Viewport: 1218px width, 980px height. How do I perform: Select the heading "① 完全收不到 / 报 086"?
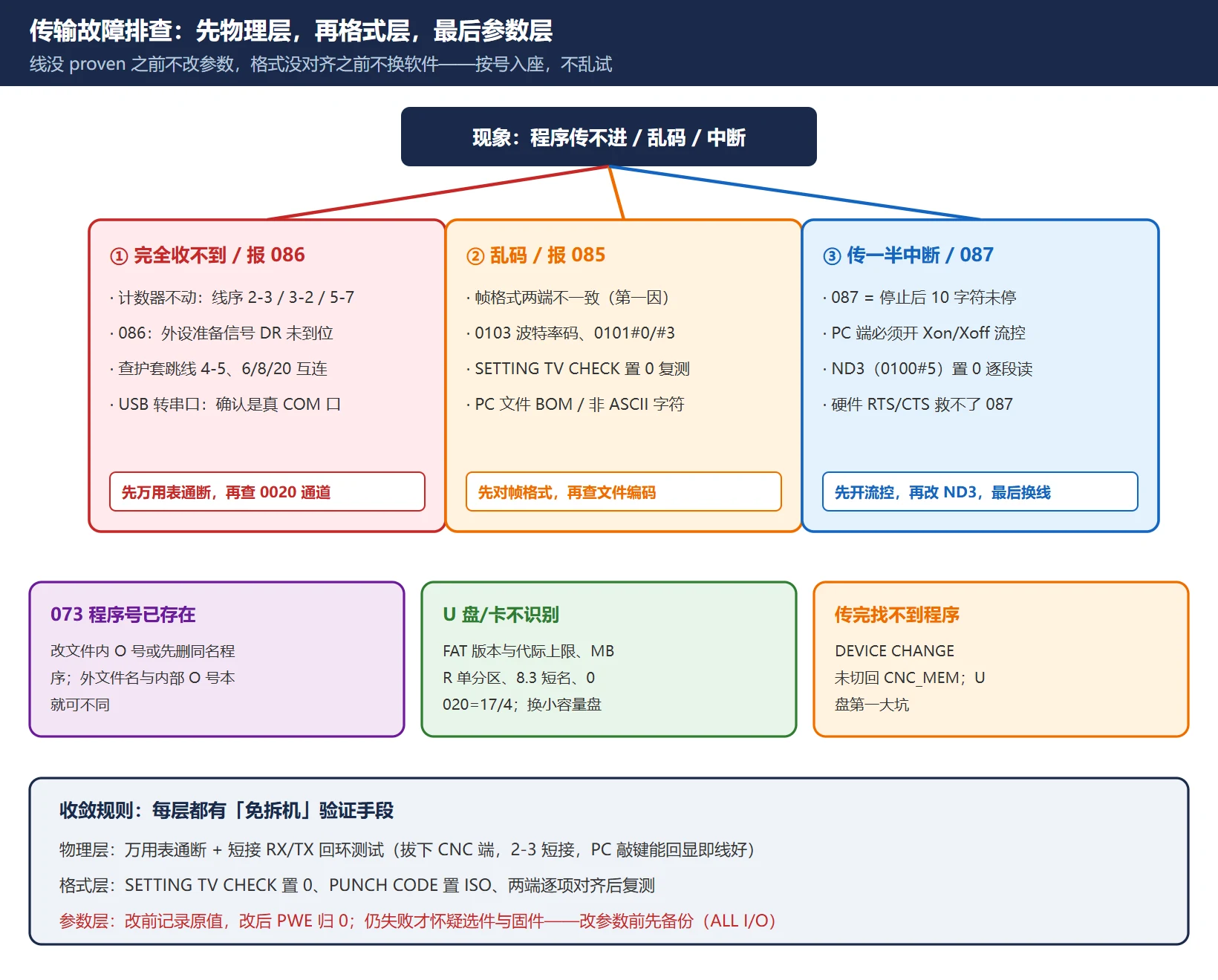(207, 255)
